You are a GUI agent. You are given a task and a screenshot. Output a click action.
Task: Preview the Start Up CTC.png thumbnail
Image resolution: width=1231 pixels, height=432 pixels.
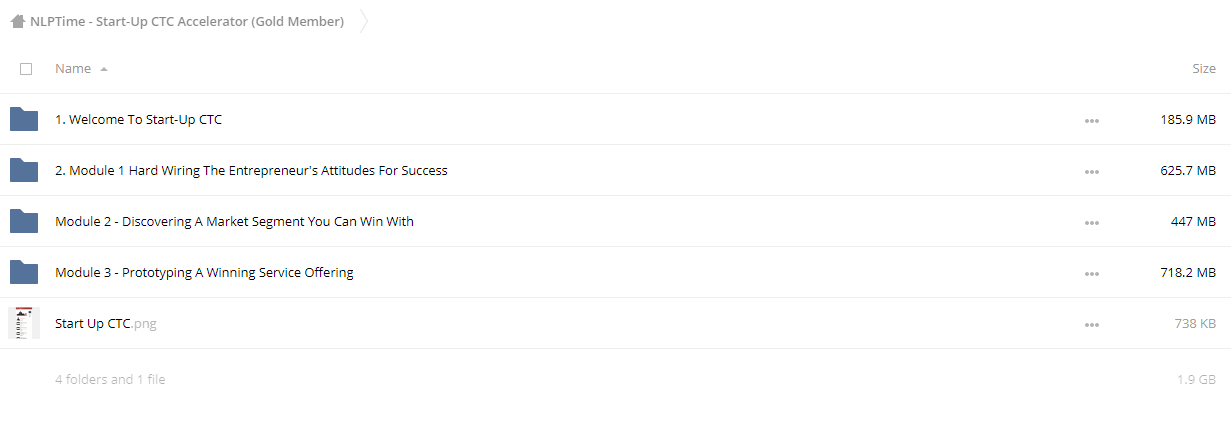pos(24,323)
